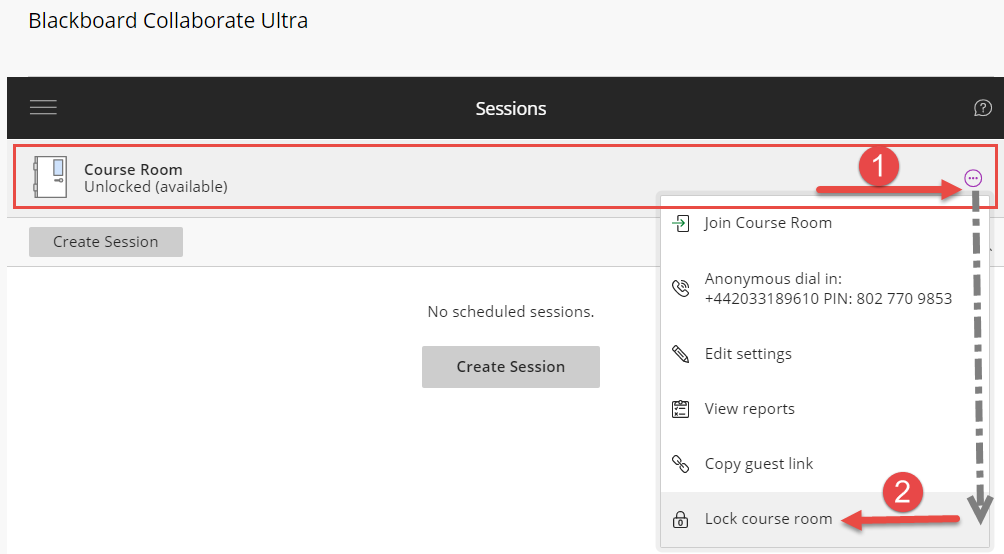The width and height of the screenshot is (1004, 554).
Task: Open the help question mark icon
Action: point(982,108)
